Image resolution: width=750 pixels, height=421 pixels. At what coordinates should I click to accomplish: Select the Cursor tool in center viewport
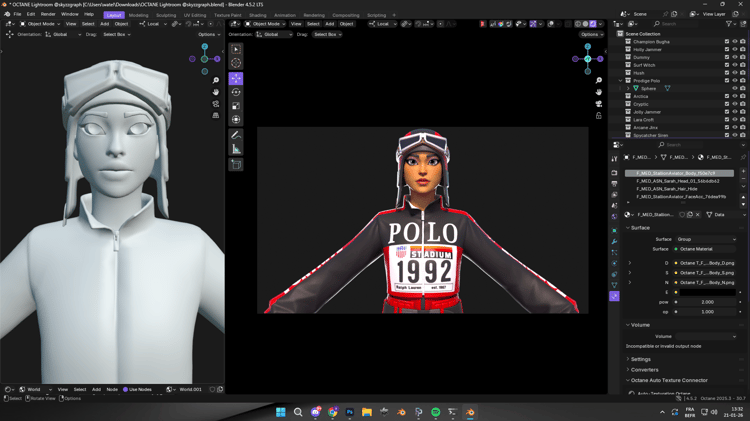[236, 63]
